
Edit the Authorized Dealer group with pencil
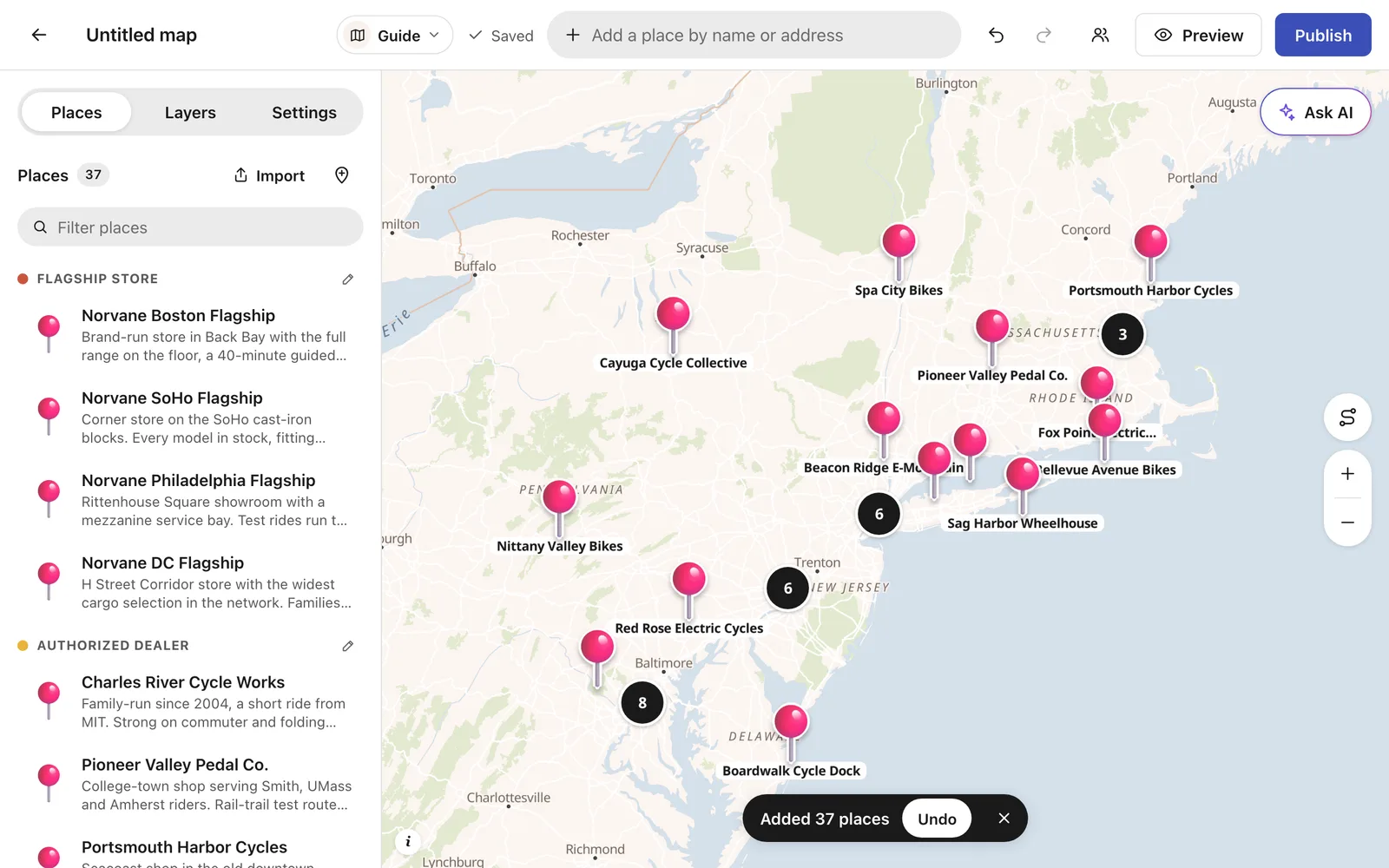(x=347, y=646)
